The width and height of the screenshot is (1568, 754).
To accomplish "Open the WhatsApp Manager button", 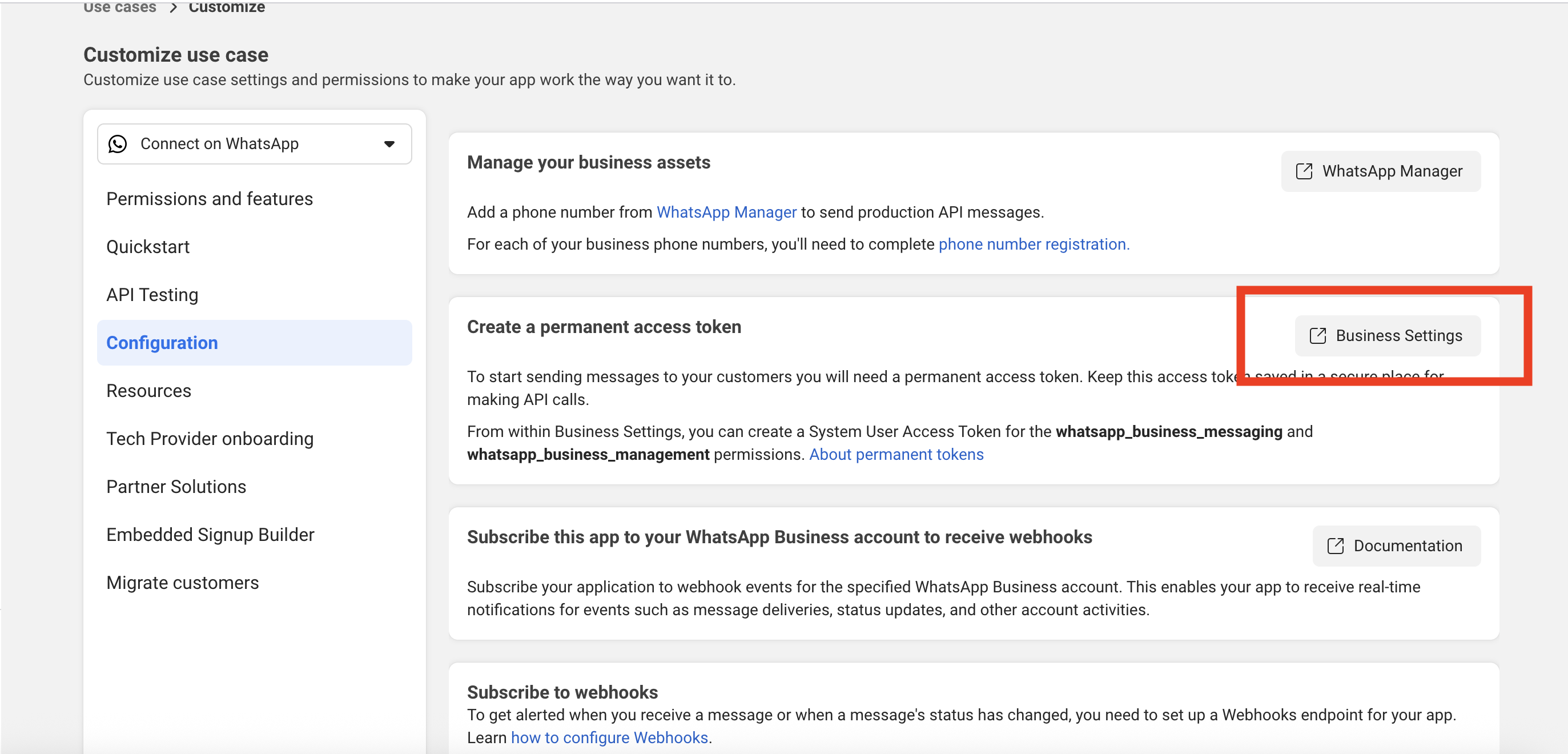I will [1381, 172].
